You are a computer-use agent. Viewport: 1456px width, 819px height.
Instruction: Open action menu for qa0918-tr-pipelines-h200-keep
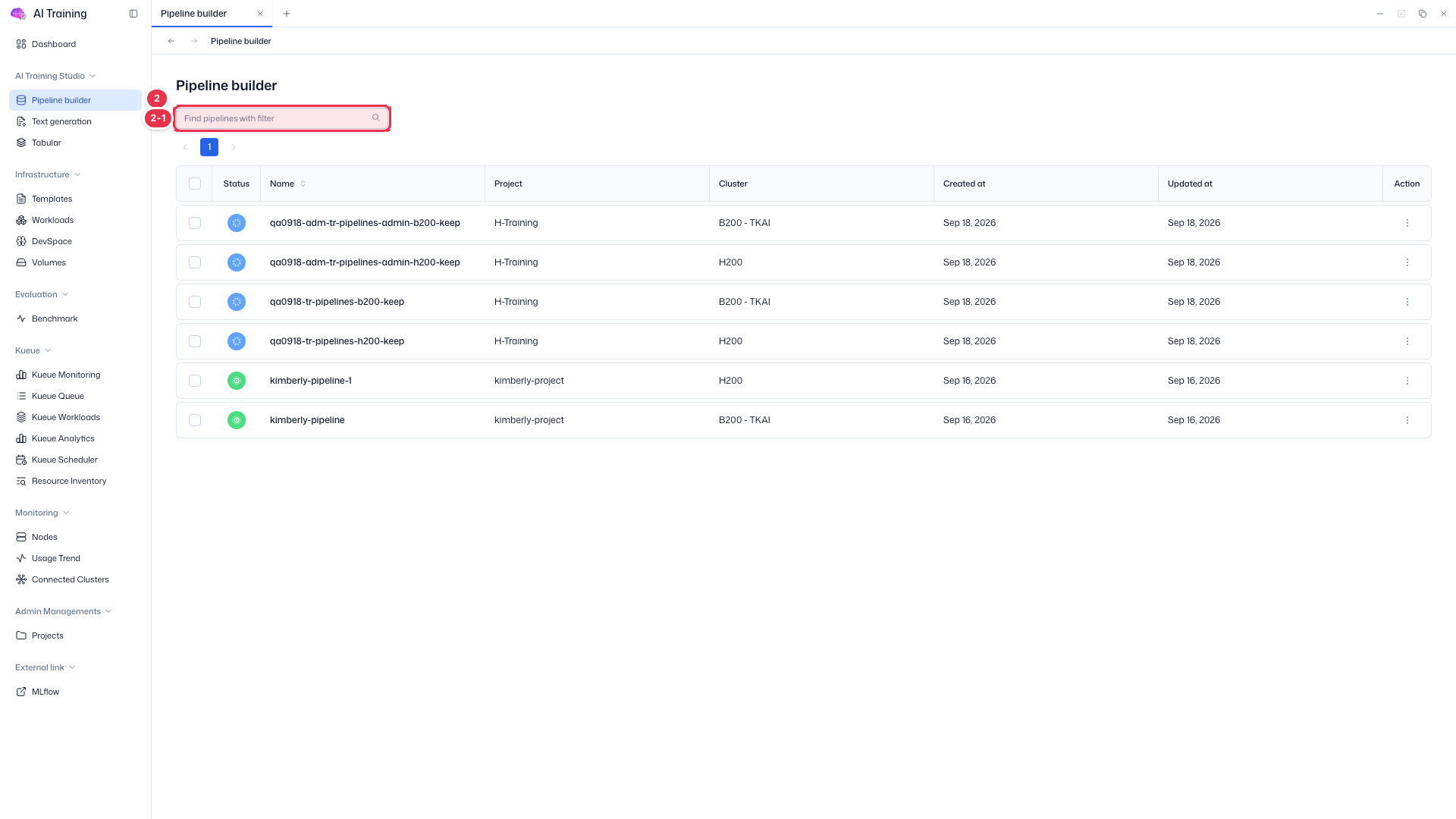(1407, 341)
